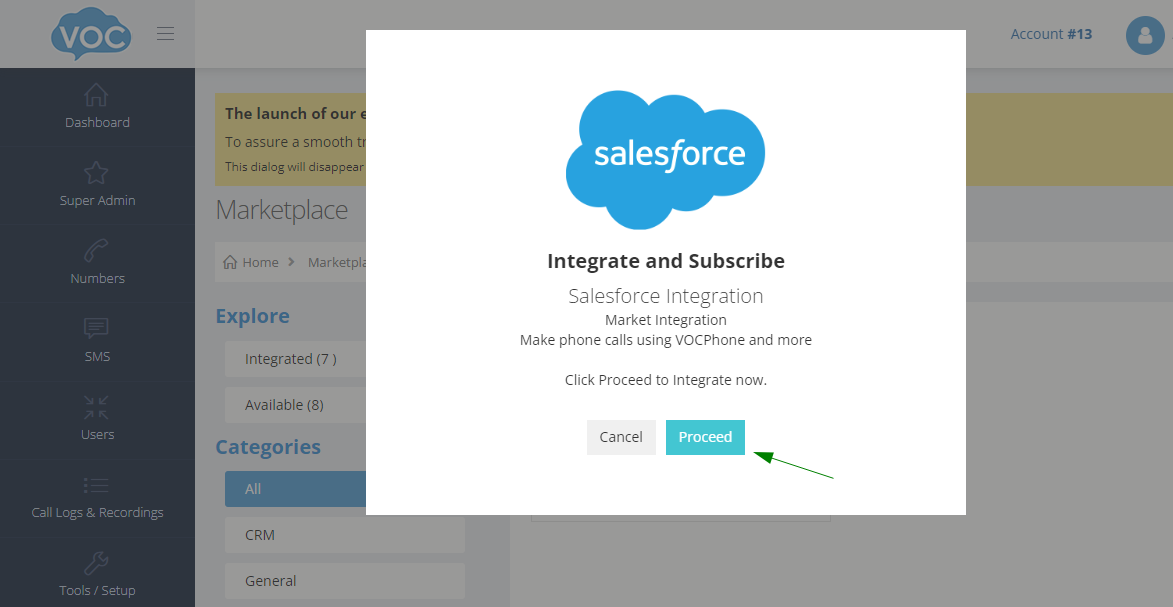
Task: Open the user profile avatar
Action: [x=1145, y=36]
